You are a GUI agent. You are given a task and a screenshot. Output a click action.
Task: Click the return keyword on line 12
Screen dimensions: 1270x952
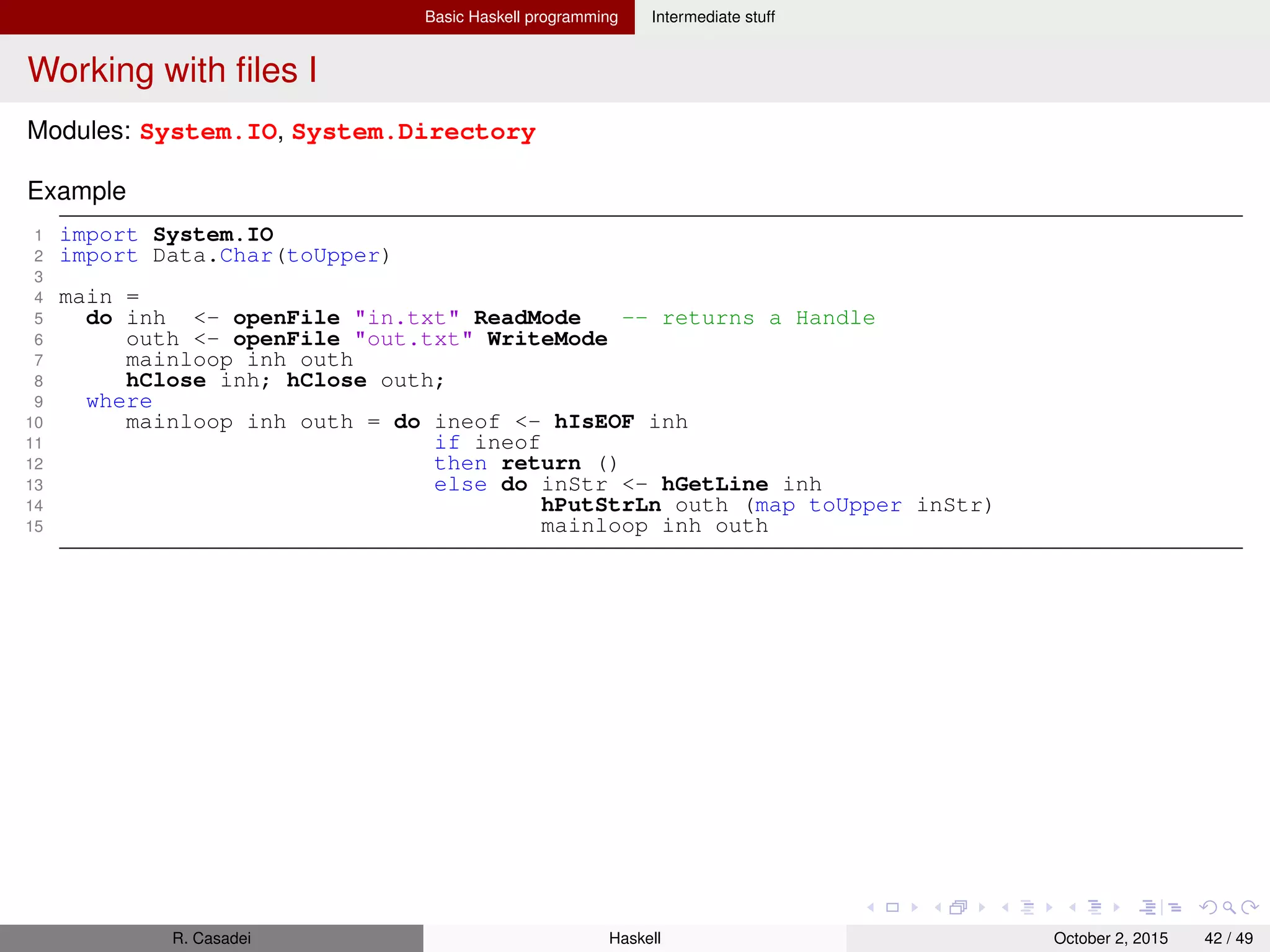541,464
